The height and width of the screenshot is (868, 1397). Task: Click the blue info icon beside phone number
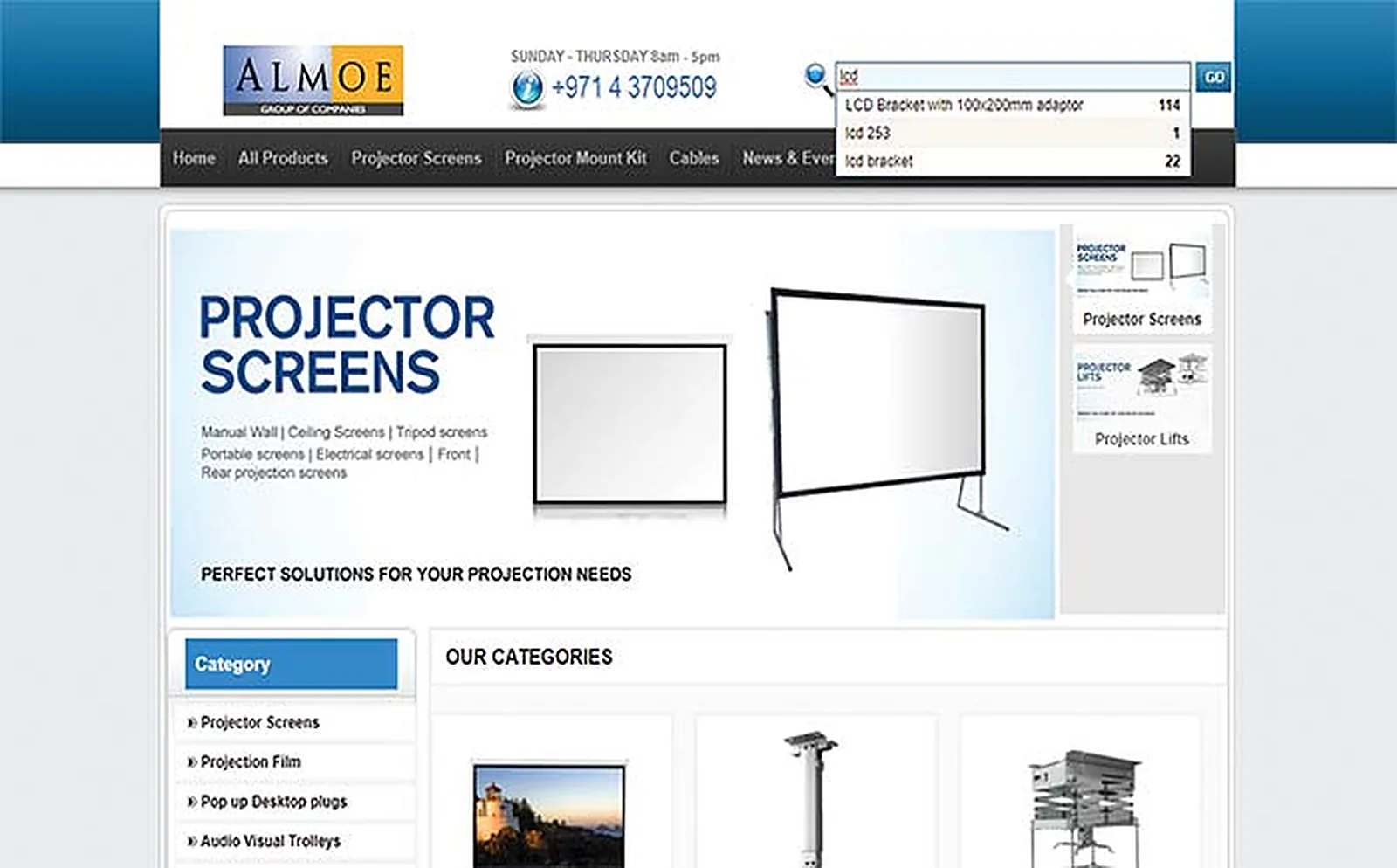[x=526, y=88]
